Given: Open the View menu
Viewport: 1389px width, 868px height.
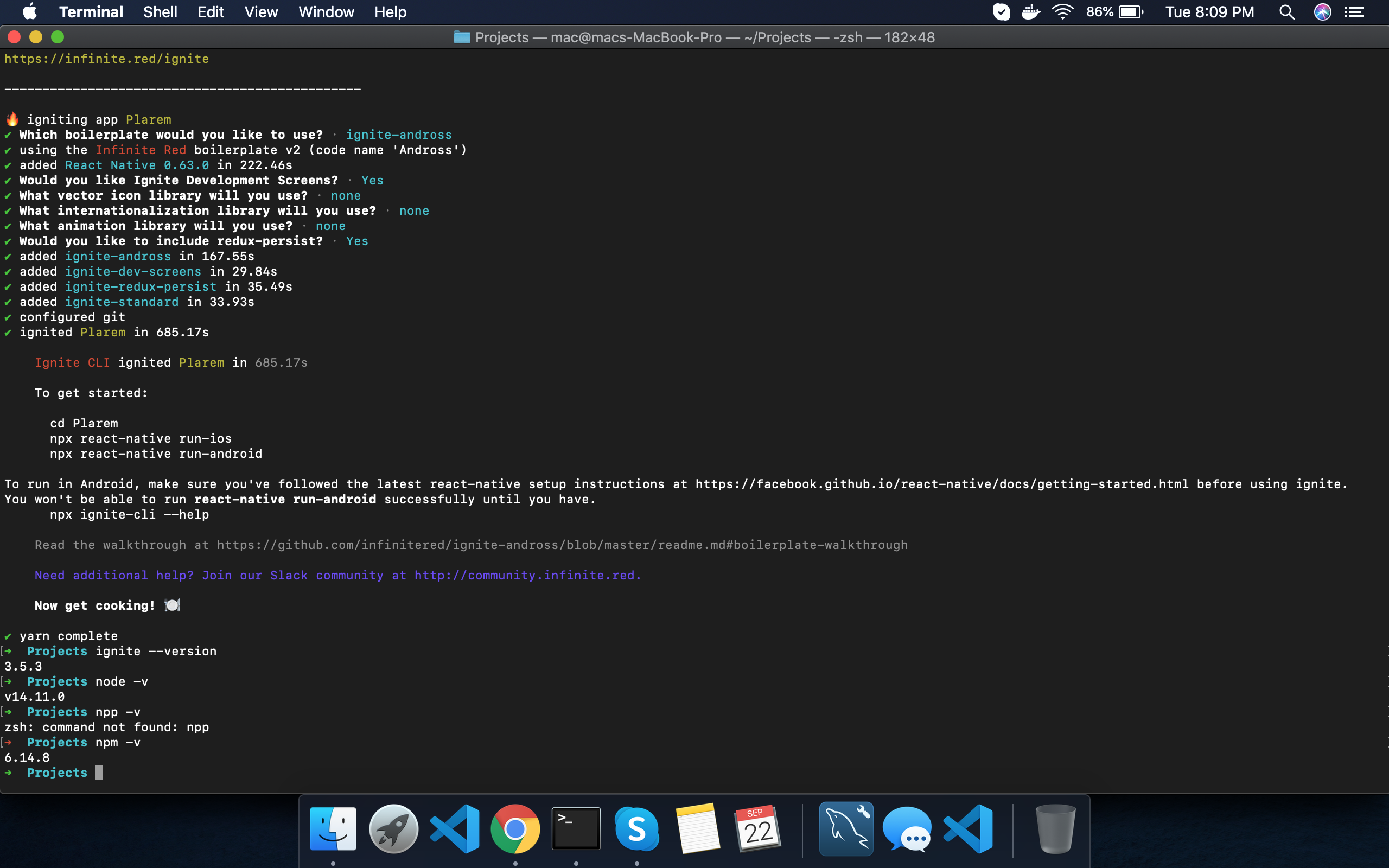Looking at the screenshot, I should (x=261, y=11).
